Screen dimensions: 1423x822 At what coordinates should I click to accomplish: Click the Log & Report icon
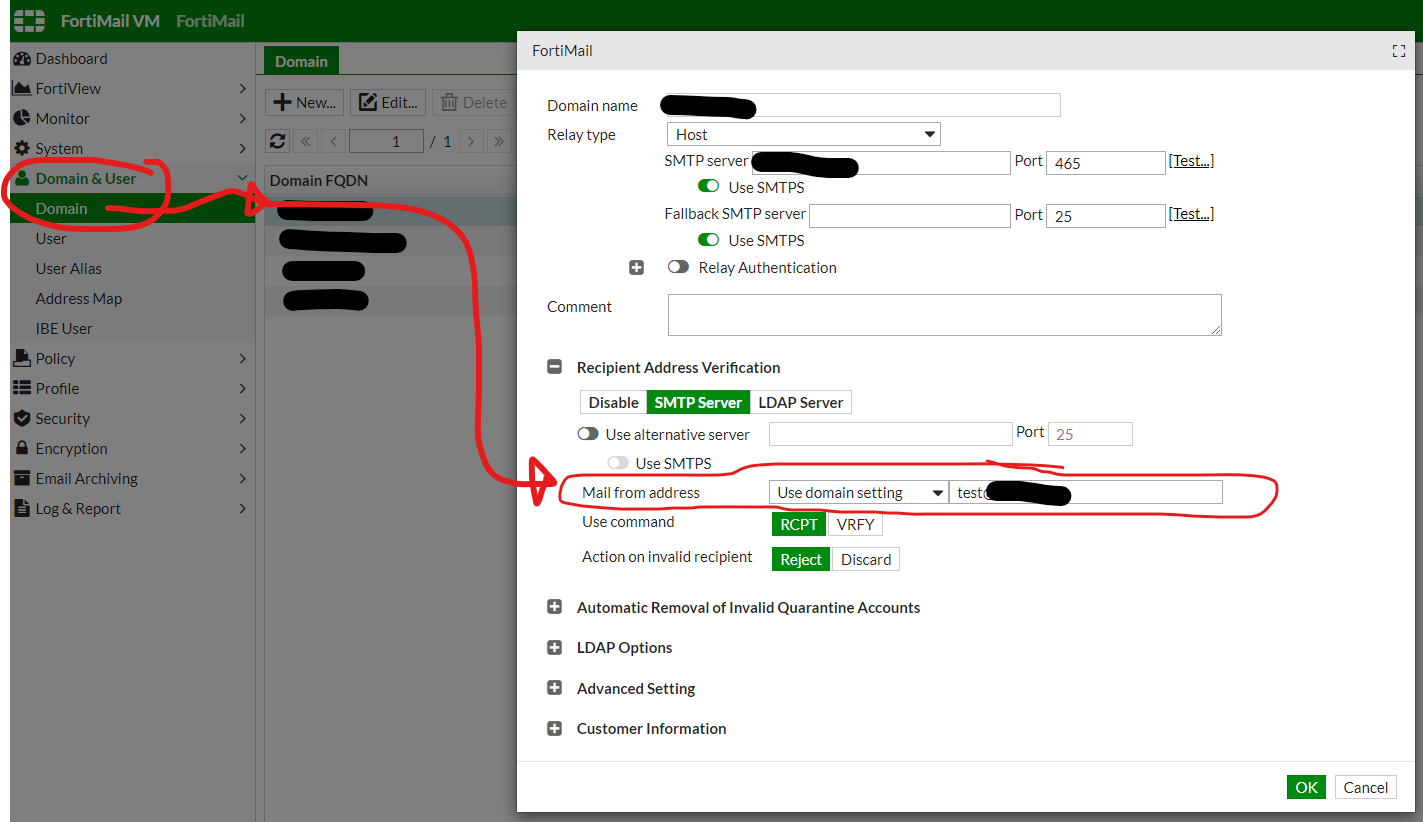tap(22, 509)
